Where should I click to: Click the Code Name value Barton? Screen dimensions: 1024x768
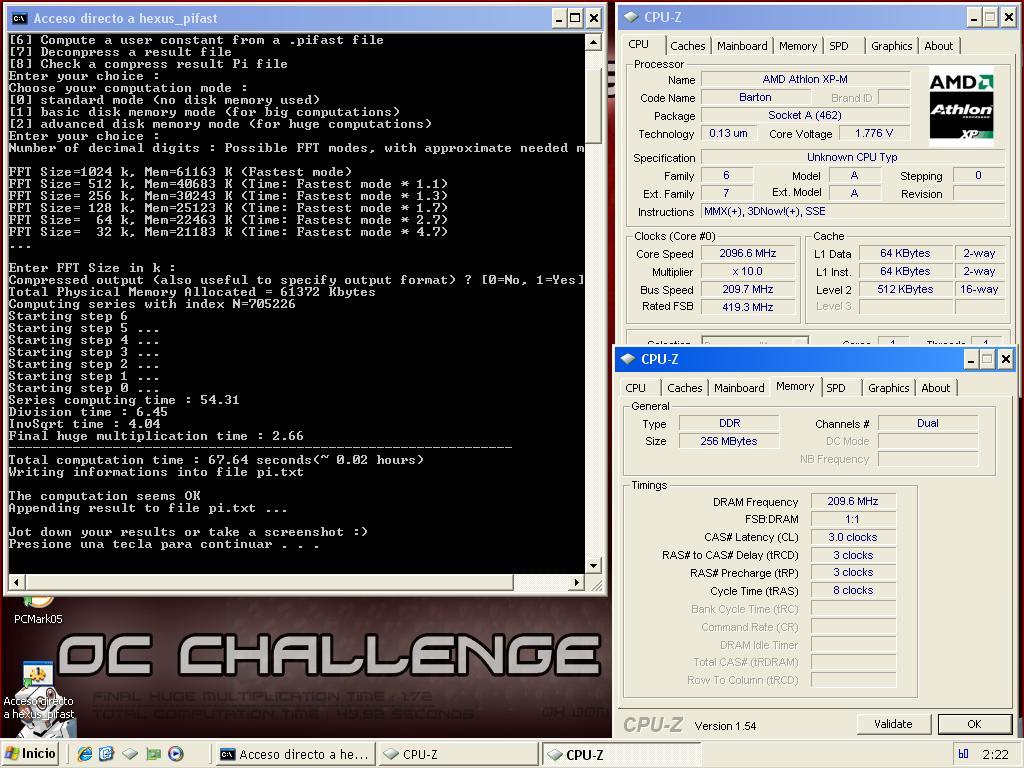(x=755, y=97)
